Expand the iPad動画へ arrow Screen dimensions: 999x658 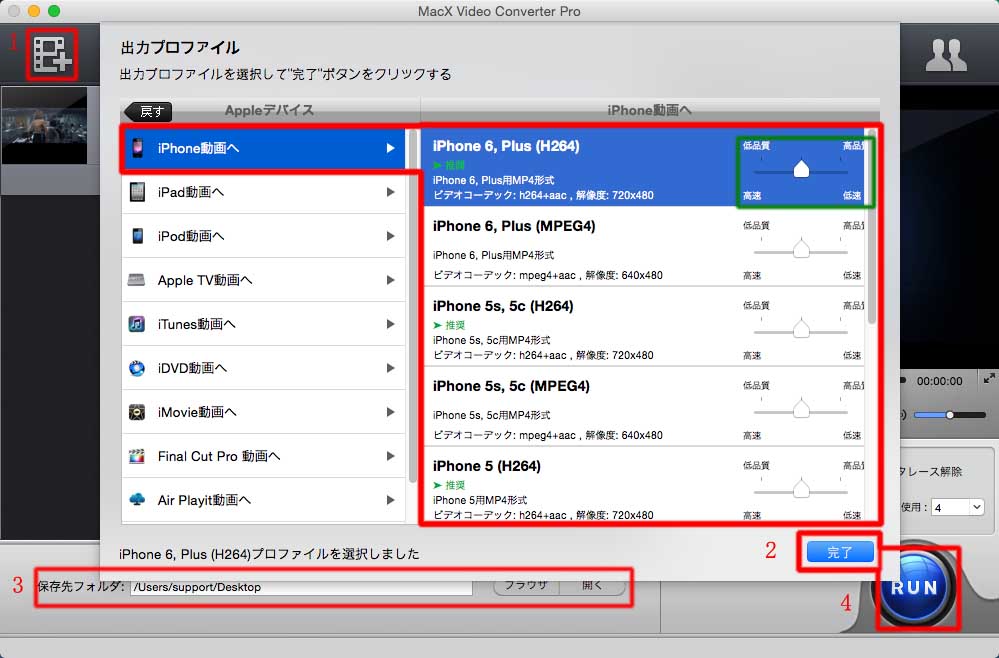(x=391, y=192)
